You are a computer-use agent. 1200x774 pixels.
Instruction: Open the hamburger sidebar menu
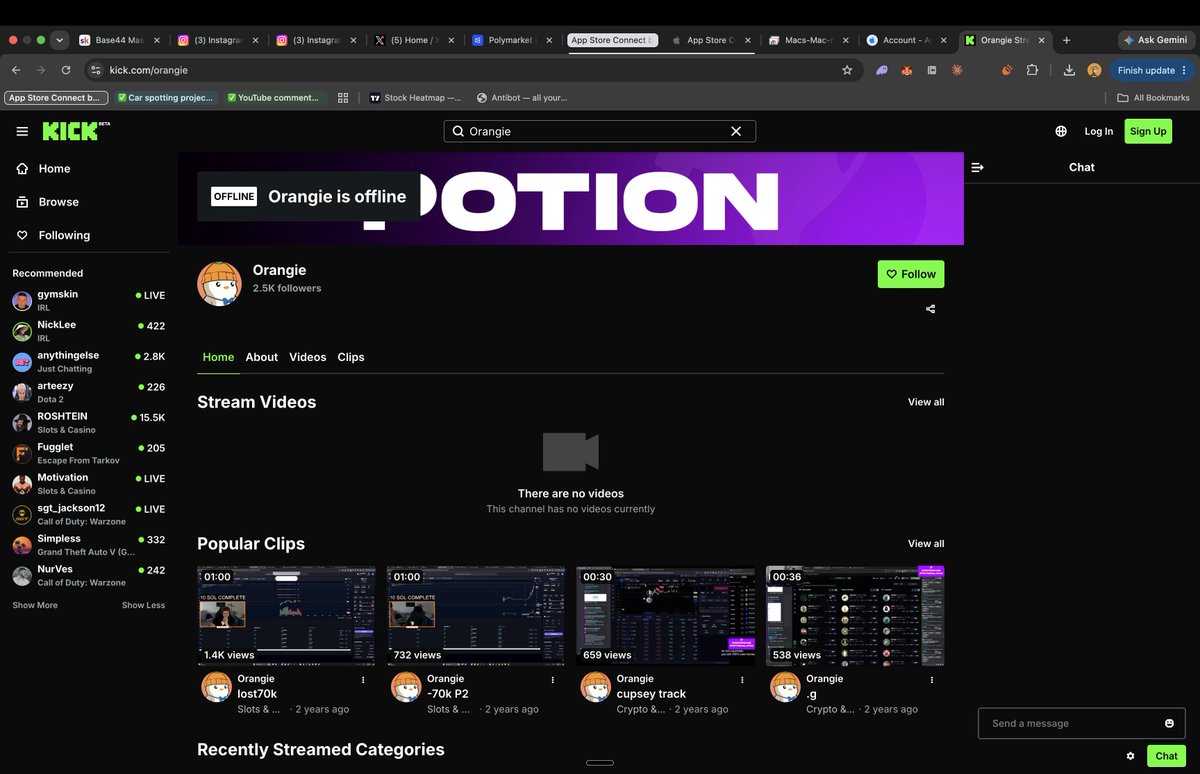click(x=22, y=131)
